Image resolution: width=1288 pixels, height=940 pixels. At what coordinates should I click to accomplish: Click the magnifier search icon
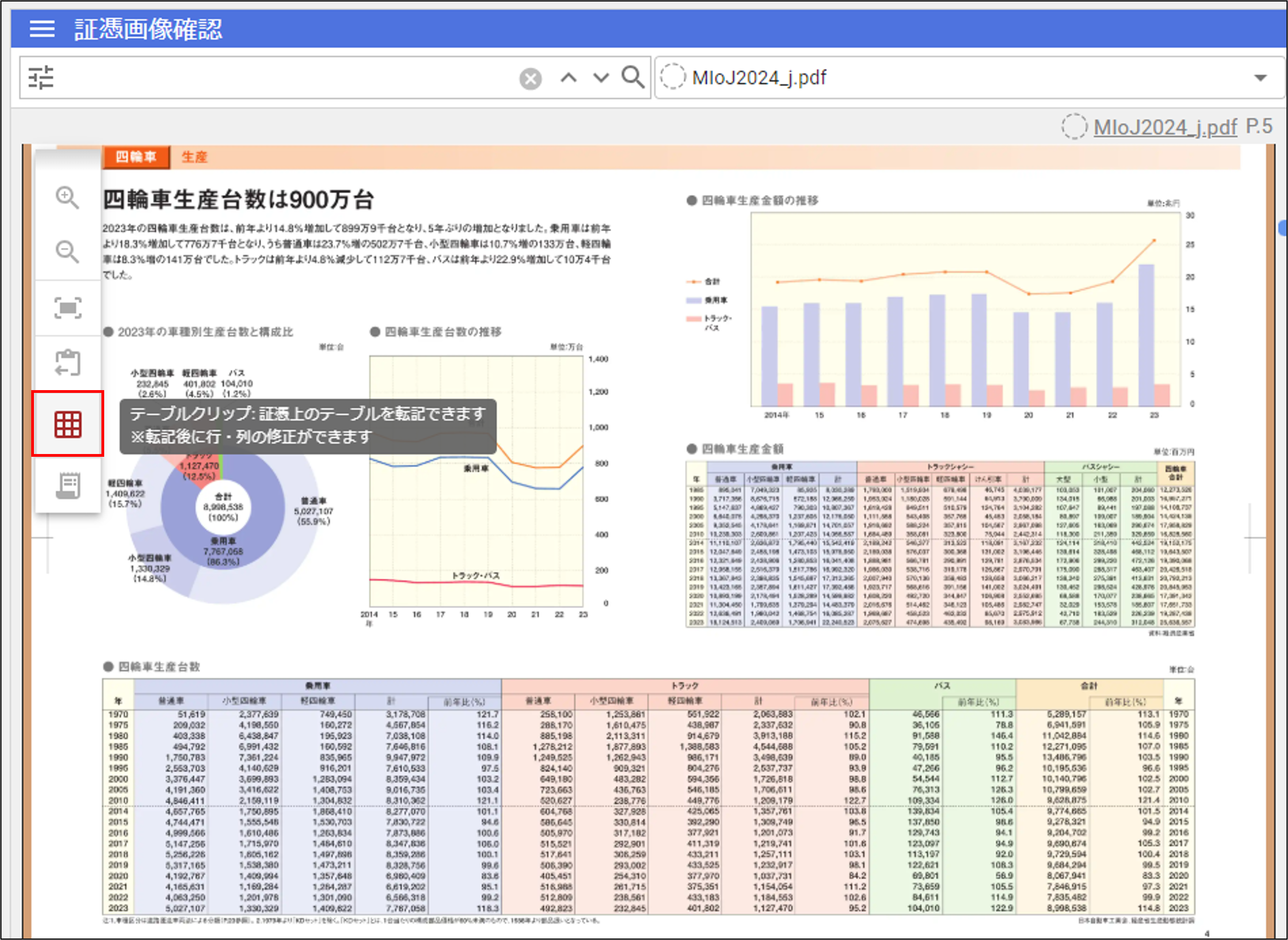pos(633,77)
